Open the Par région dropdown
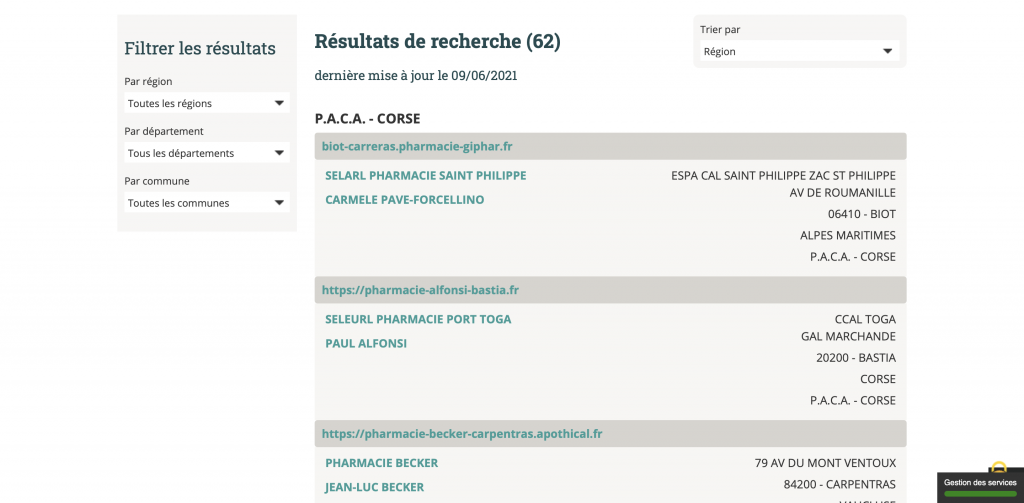 tap(206, 103)
